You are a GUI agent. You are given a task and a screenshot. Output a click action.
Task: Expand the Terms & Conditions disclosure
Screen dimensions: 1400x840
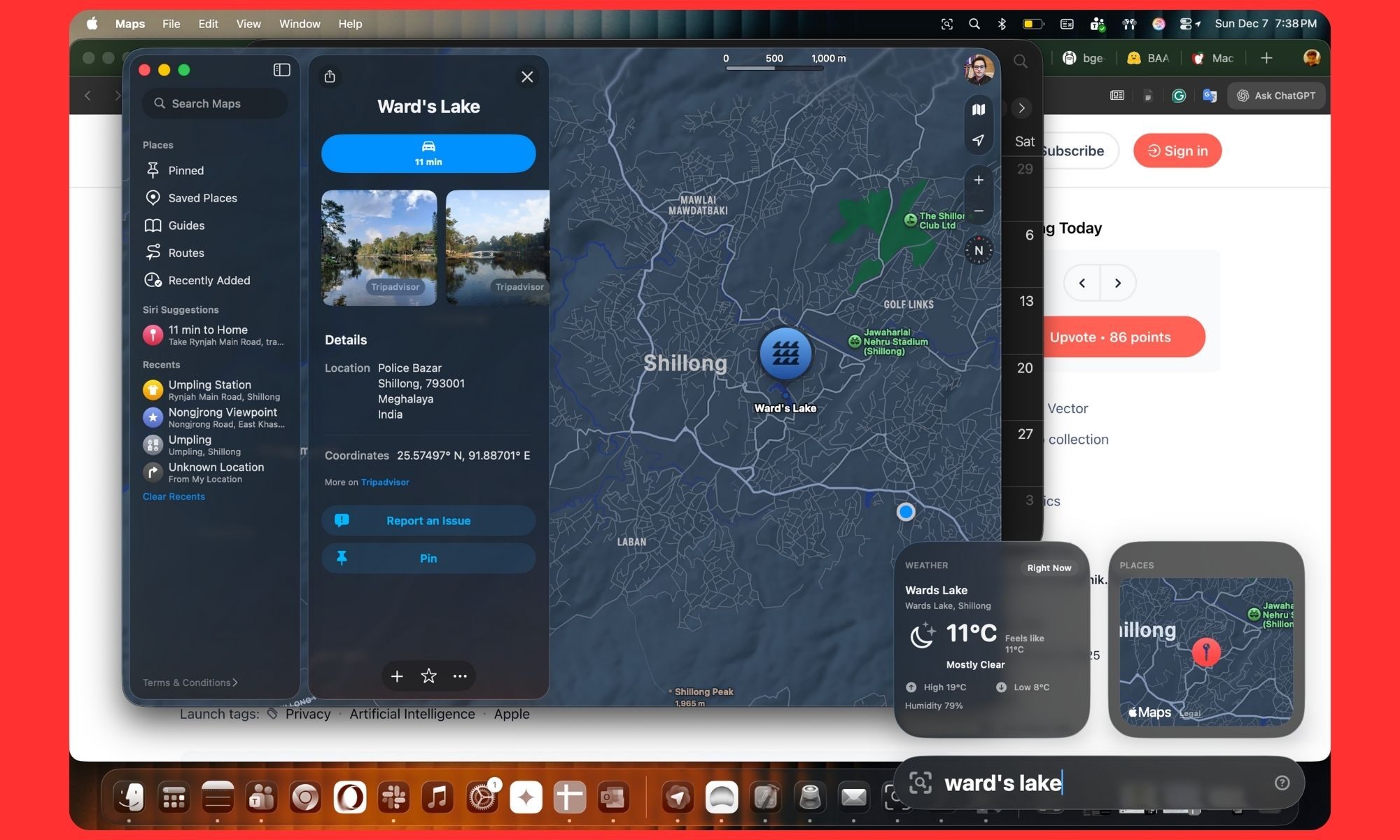point(189,682)
